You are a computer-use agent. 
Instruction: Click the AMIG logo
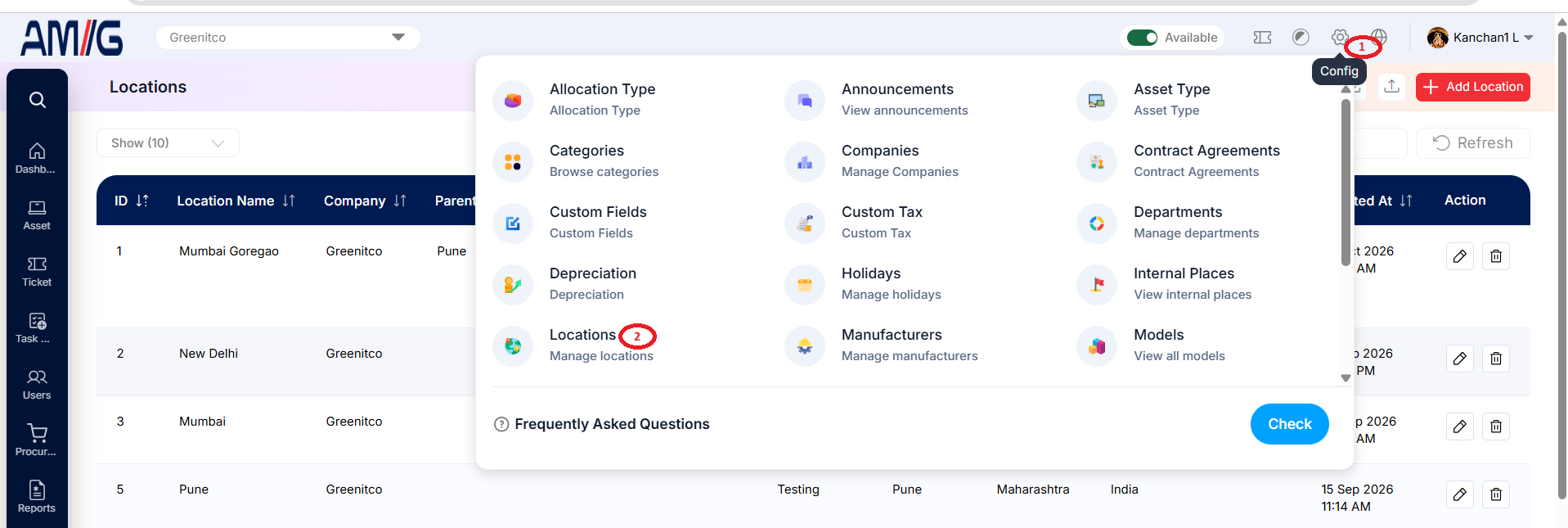72,38
